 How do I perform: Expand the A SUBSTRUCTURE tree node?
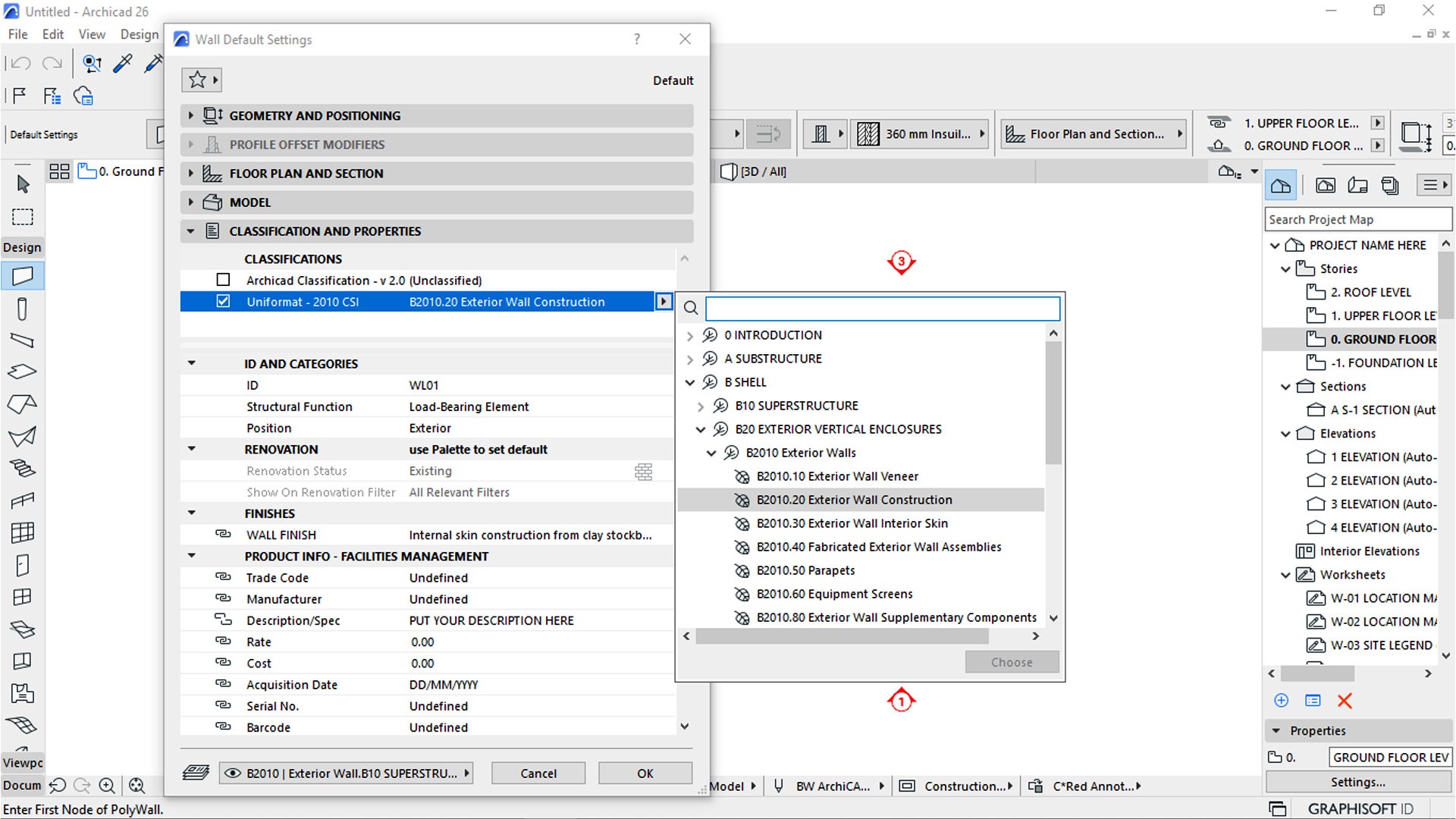[689, 359]
